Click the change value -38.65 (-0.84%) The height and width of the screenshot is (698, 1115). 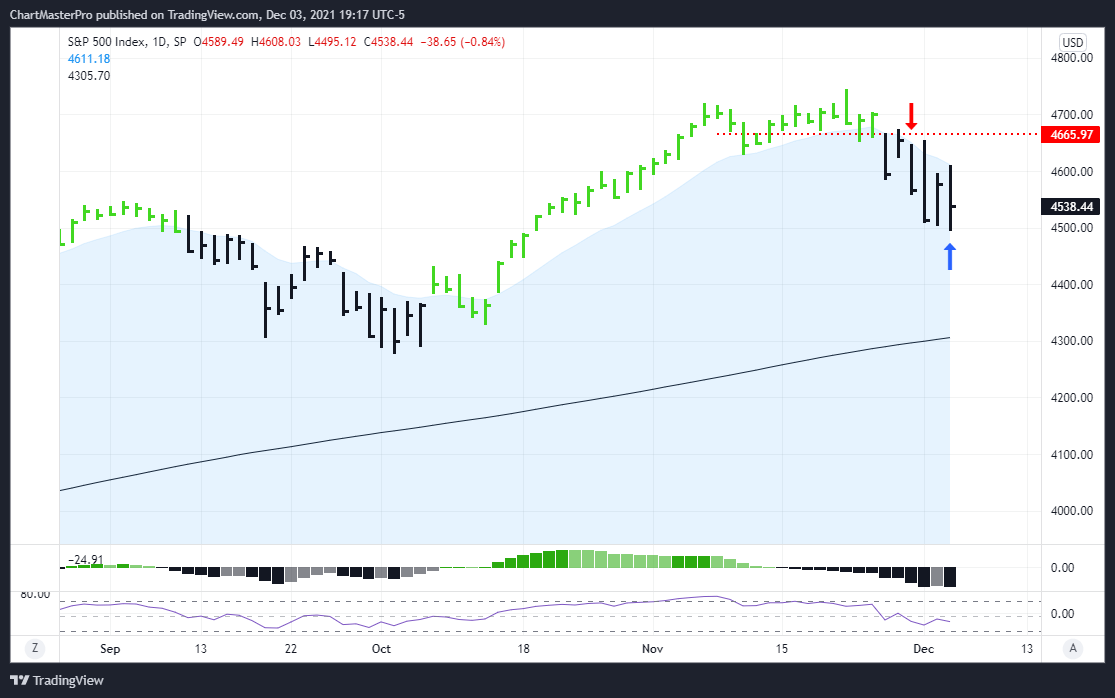463,42
